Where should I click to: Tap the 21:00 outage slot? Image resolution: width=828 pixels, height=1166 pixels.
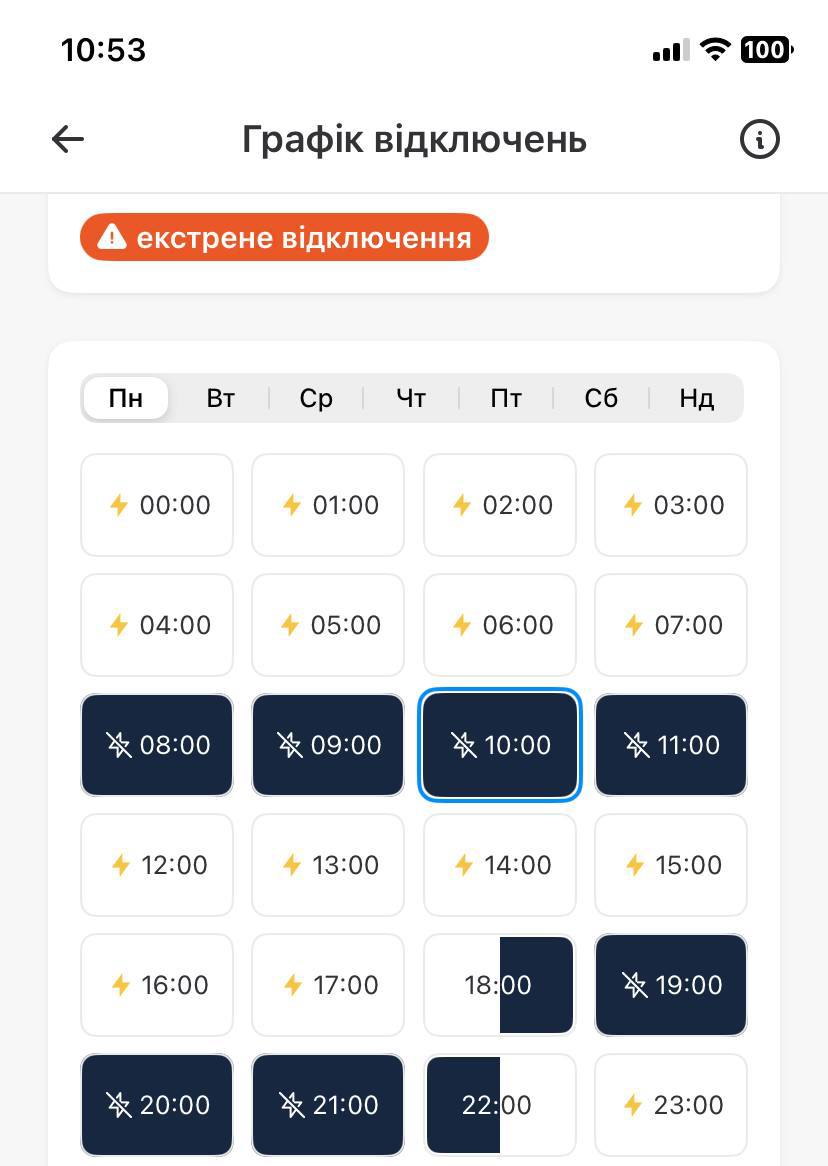tap(328, 1105)
